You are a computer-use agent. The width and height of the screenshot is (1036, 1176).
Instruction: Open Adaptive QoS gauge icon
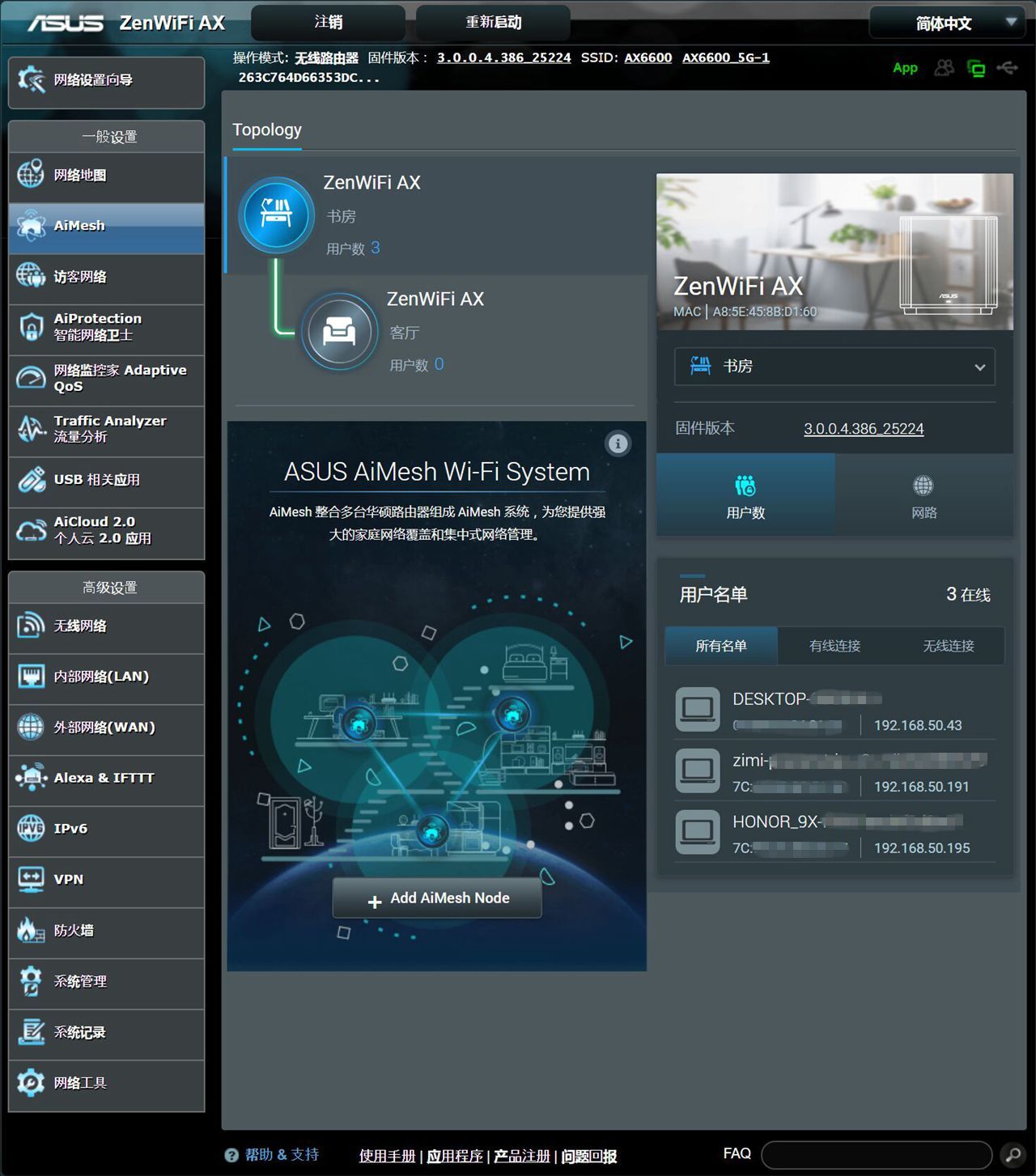31,378
